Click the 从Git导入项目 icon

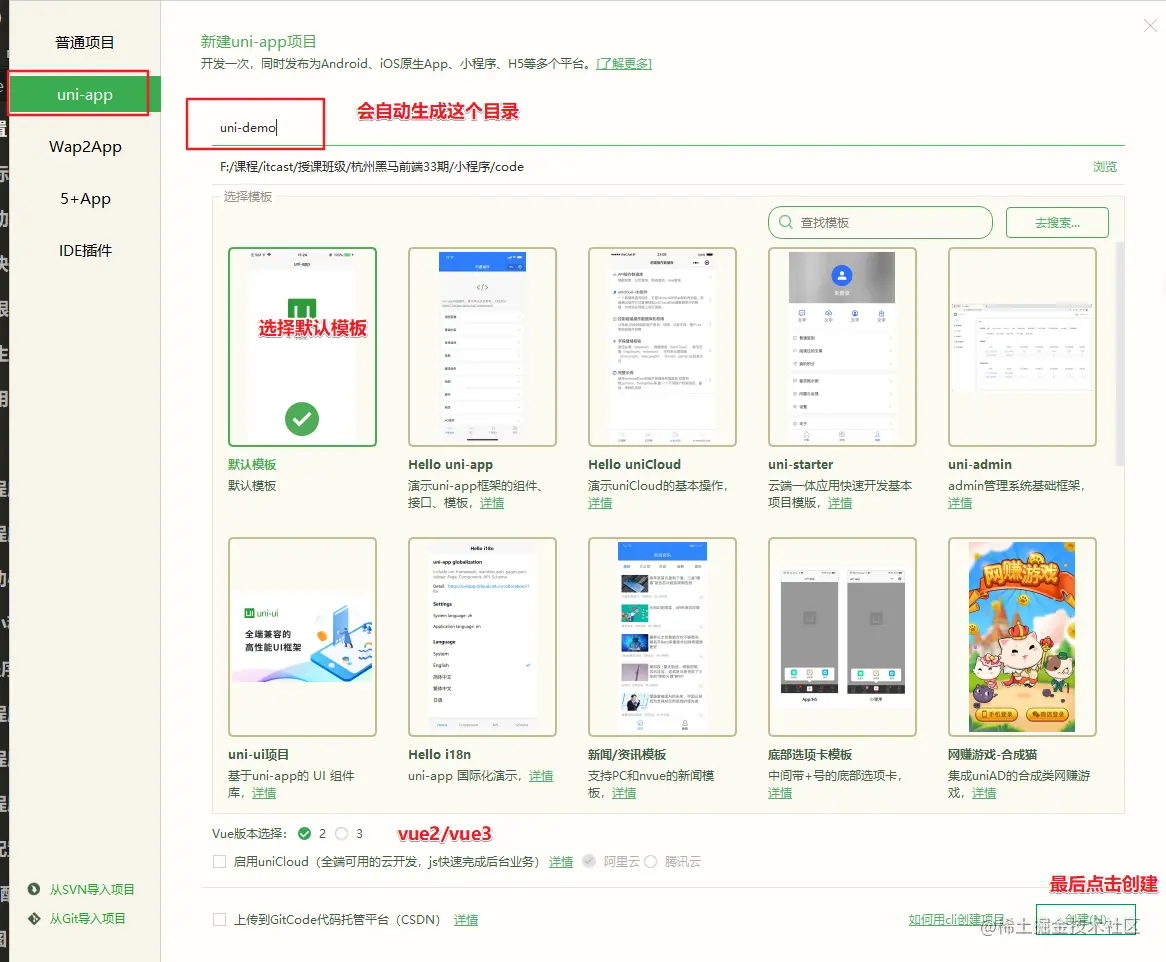pos(33,918)
